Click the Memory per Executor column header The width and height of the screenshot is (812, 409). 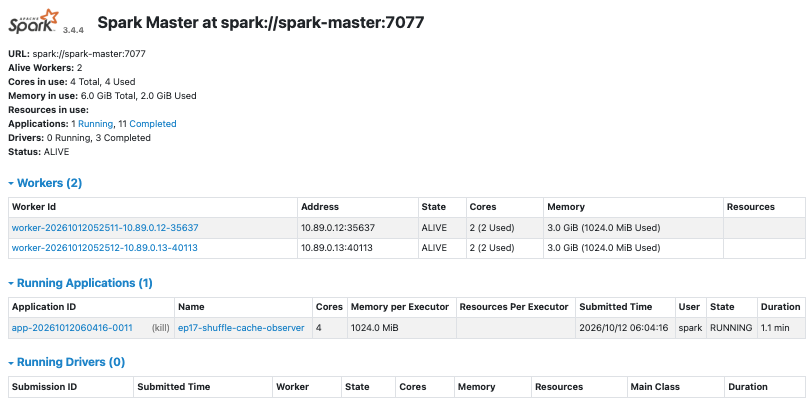(400, 306)
